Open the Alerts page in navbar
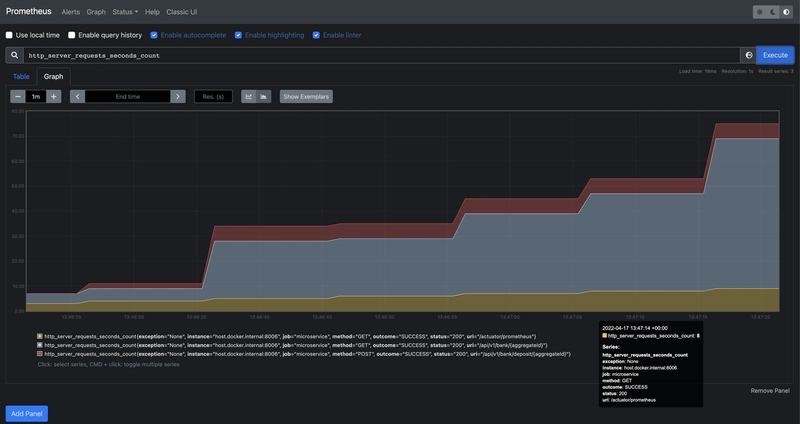Viewport: 800px width, 424px height. point(71,12)
